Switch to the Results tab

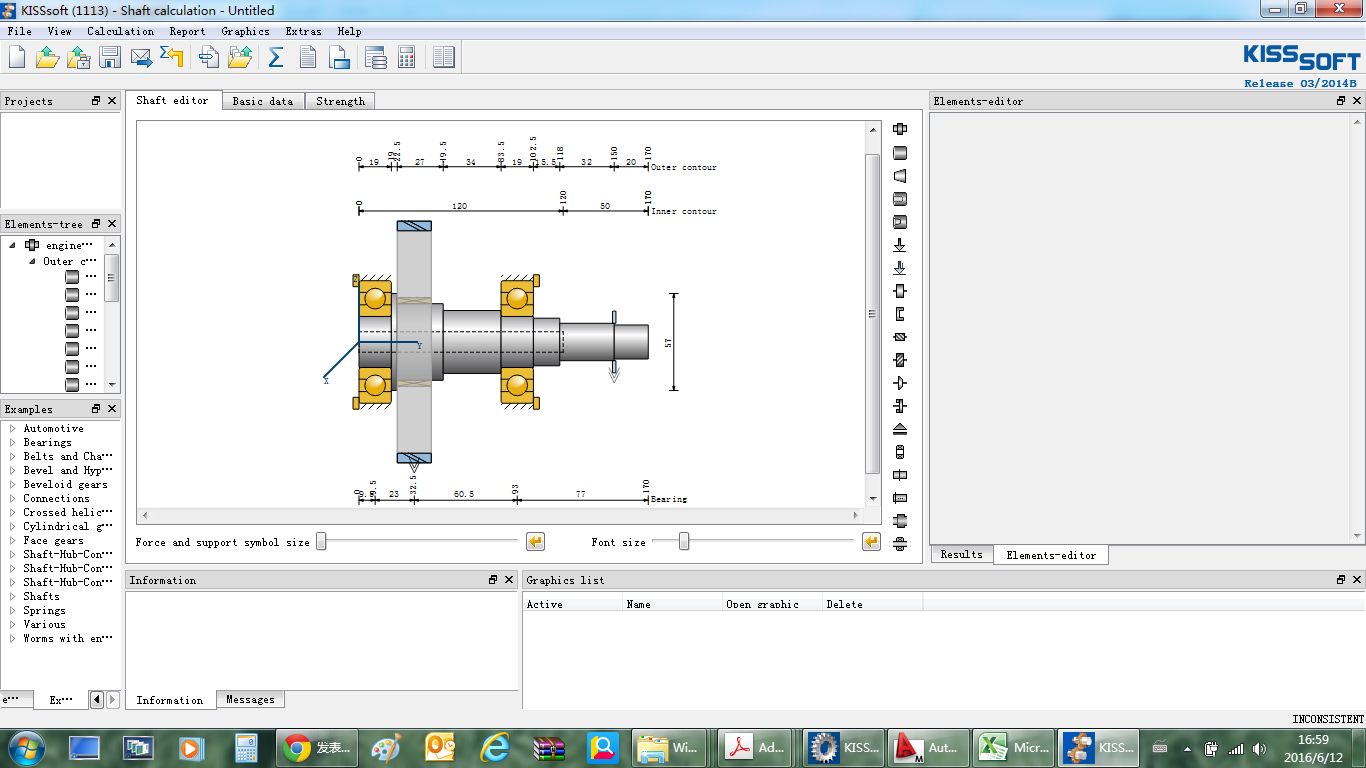961,554
